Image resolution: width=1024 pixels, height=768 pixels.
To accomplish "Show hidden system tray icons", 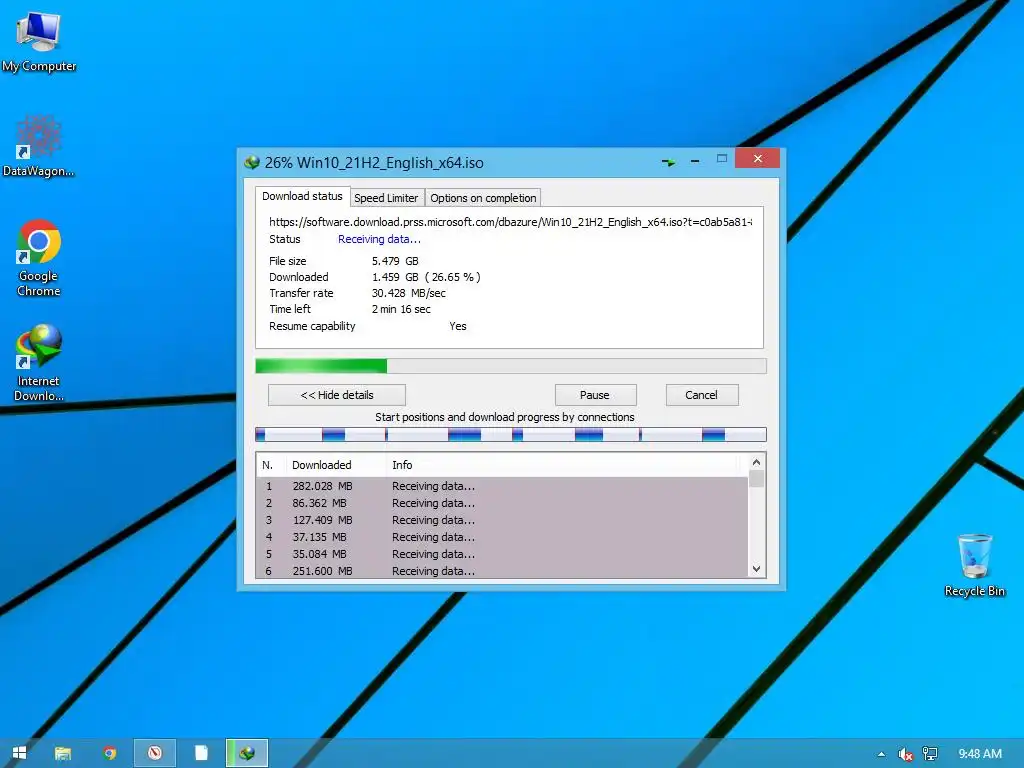I will coord(881,754).
